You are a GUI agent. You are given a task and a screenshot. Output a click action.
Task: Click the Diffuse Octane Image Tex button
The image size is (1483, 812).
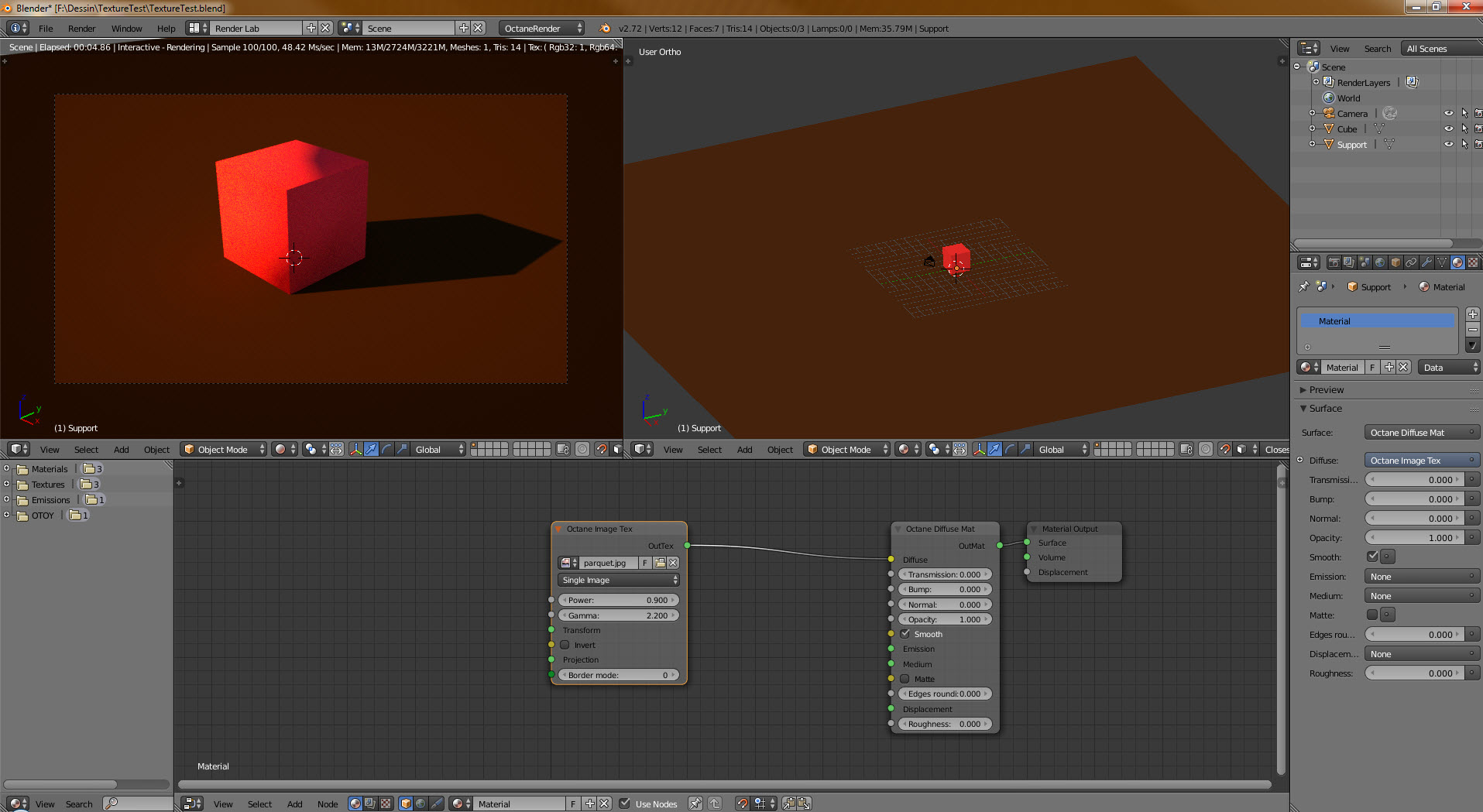pyautogui.click(x=1422, y=461)
